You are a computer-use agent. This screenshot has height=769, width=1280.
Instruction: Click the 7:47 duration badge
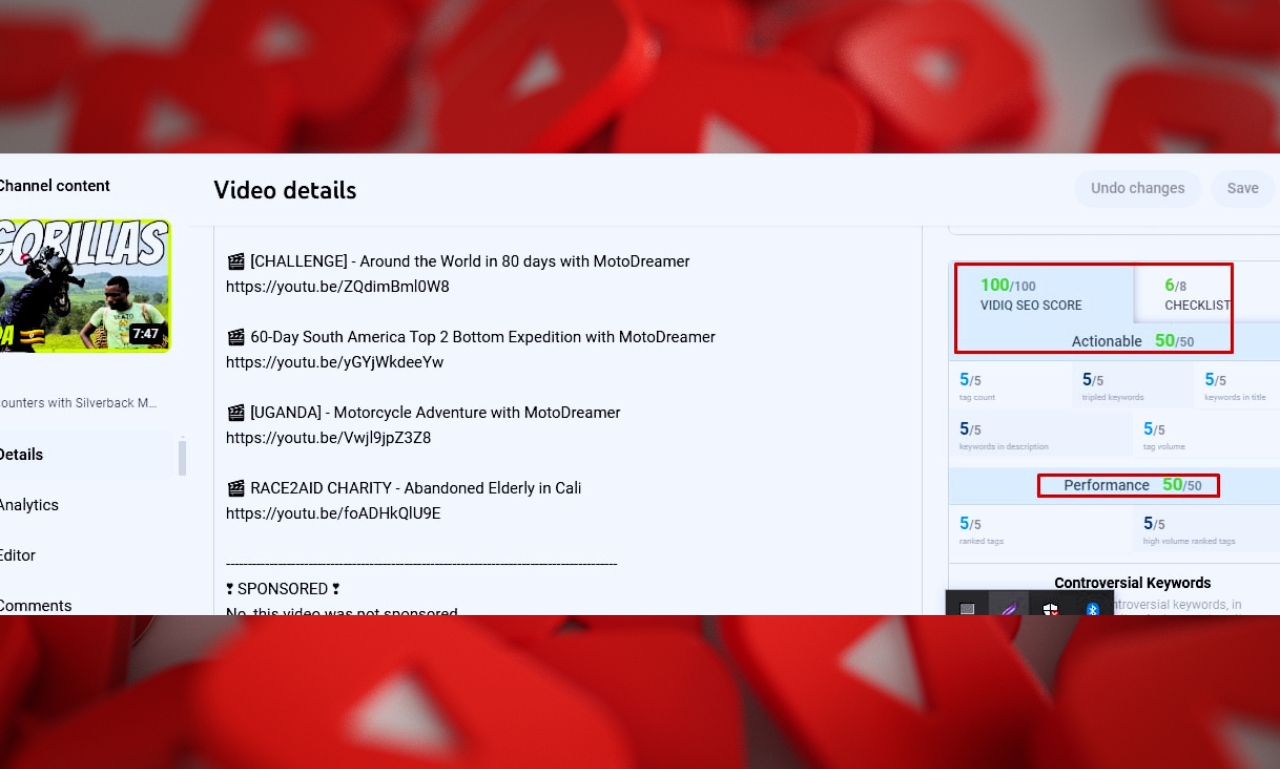[146, 334]
